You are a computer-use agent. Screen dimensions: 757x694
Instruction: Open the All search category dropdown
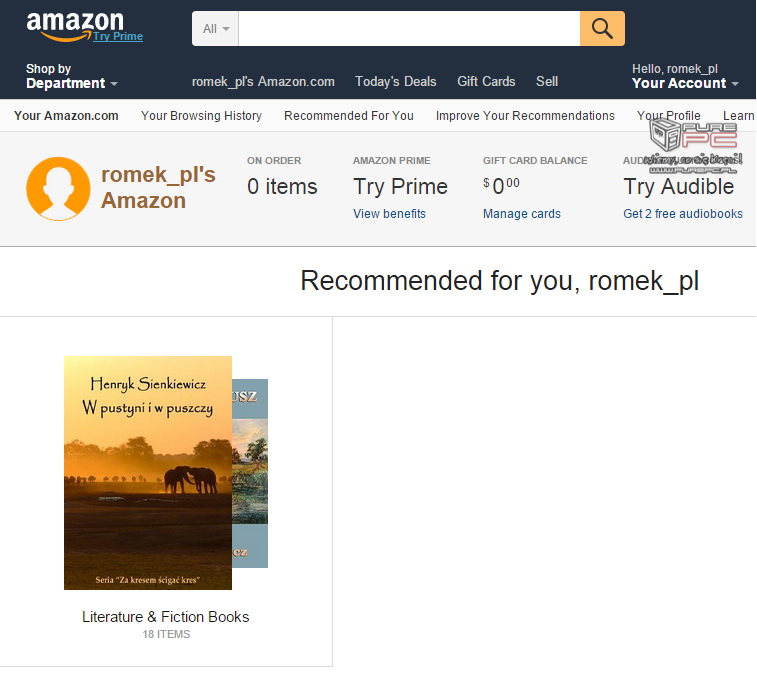click(x=215, y=29)
